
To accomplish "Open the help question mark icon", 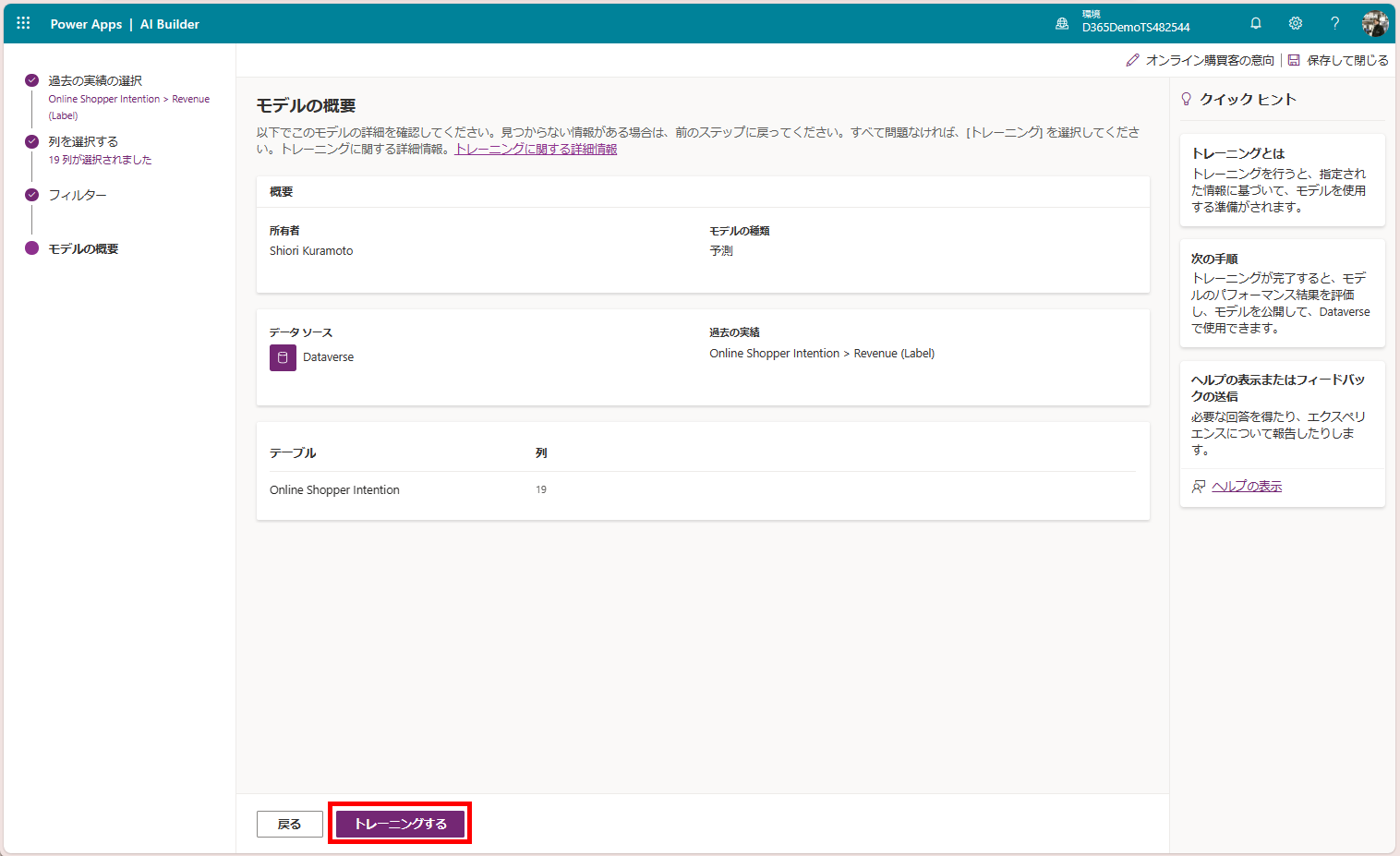I will tap(1334, 23).
